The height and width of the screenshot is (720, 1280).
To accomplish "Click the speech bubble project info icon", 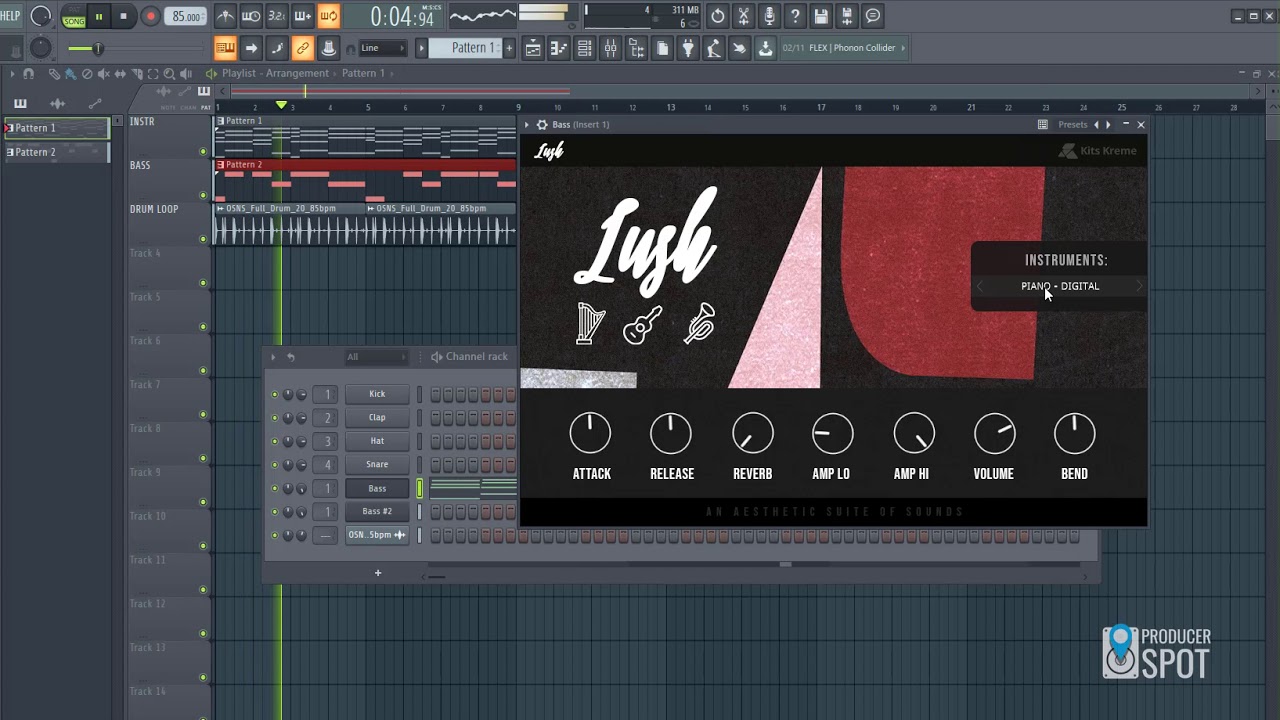I will point(873,16).
